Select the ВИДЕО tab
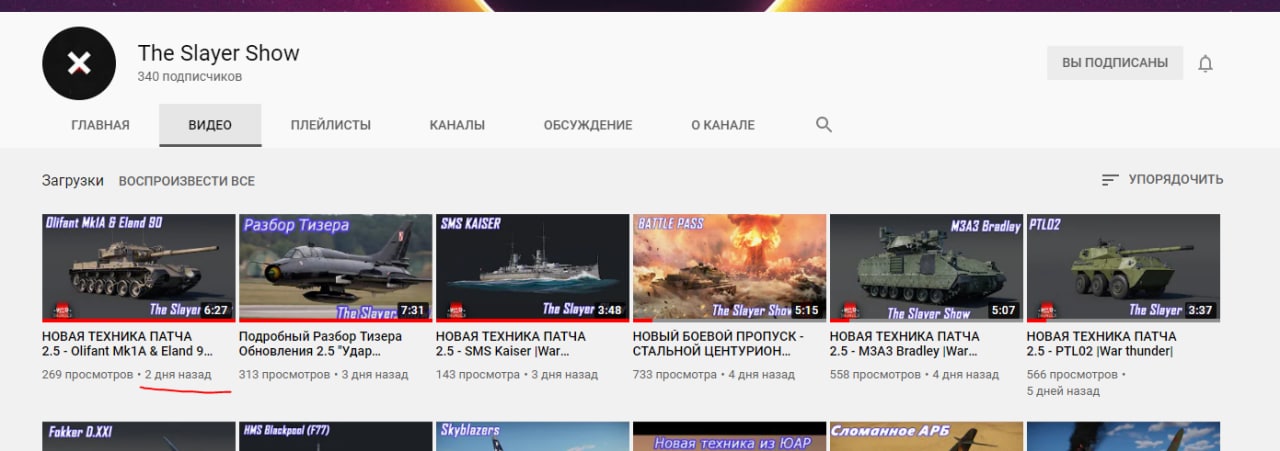Viewport: 1280px width, 451px height. coord(210,125)
